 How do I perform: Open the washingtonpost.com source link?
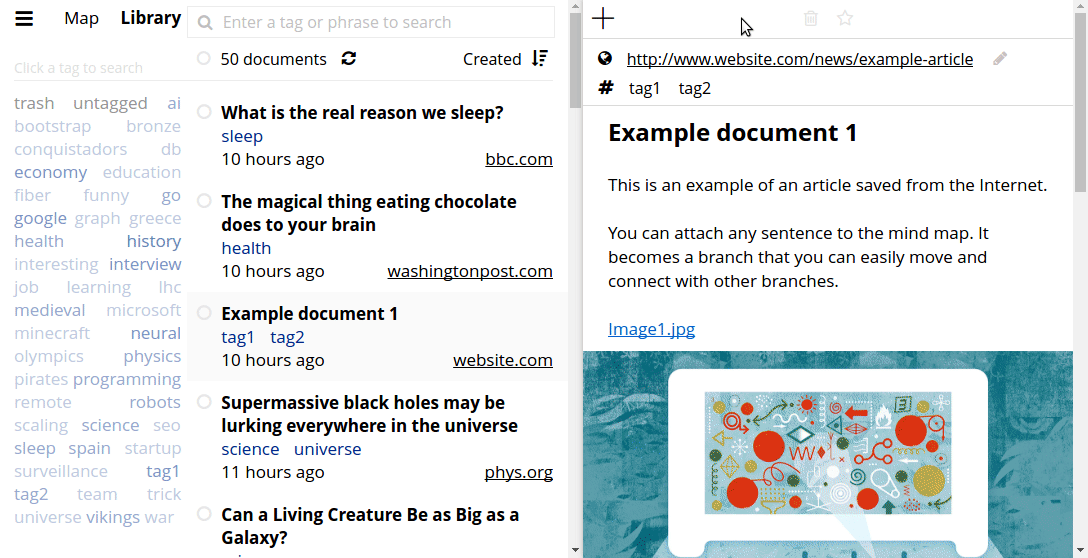tap(469, 271)
